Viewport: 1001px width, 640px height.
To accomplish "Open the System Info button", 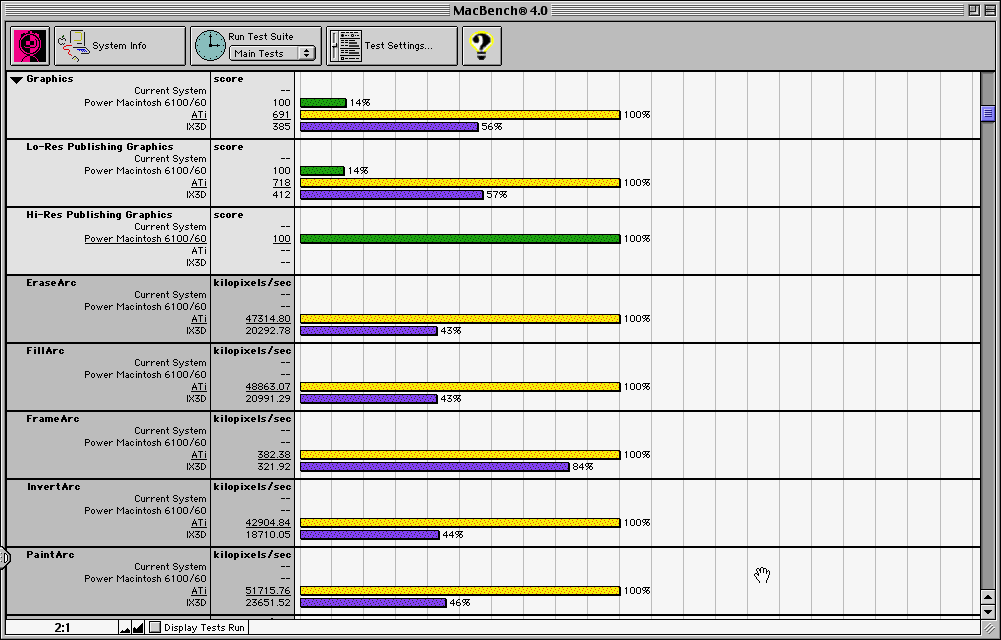I will [x=120, y=46].
